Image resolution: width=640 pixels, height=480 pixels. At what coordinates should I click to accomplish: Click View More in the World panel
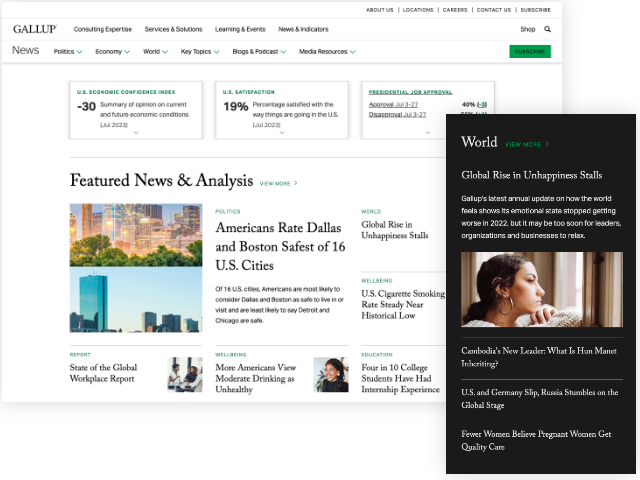(x=527, y=144)
